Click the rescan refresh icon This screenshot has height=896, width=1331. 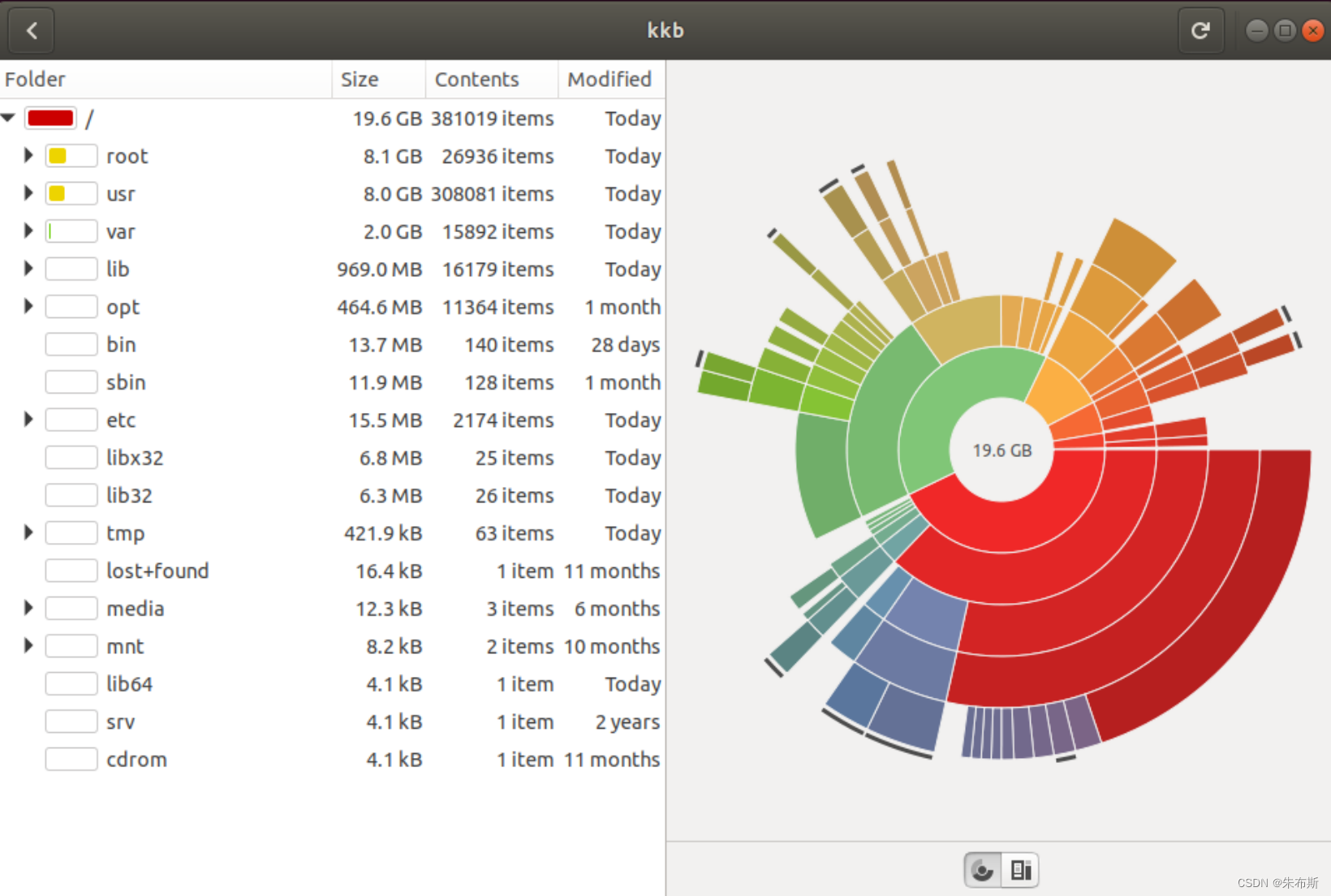click(1200, 31)
